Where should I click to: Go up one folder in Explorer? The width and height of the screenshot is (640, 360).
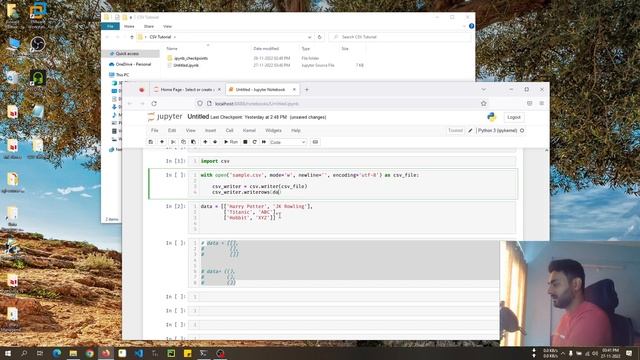(131, 37)
